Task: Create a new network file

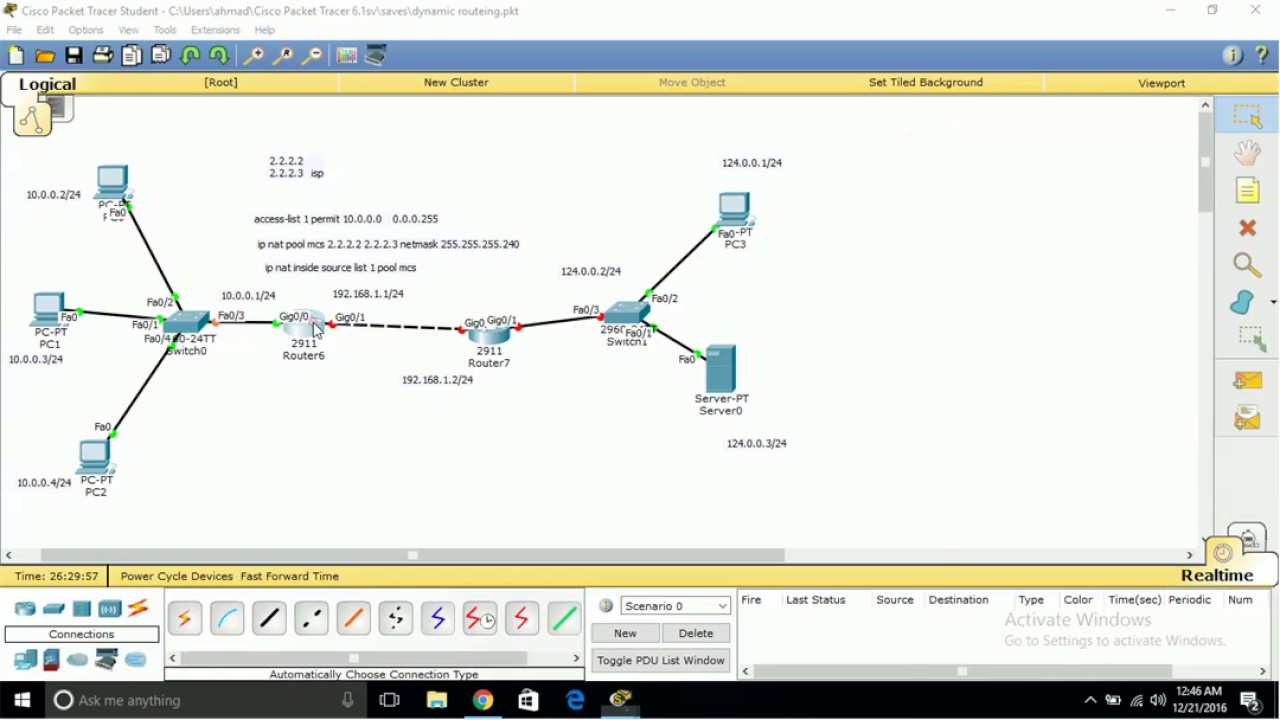Action: point(16,56)
